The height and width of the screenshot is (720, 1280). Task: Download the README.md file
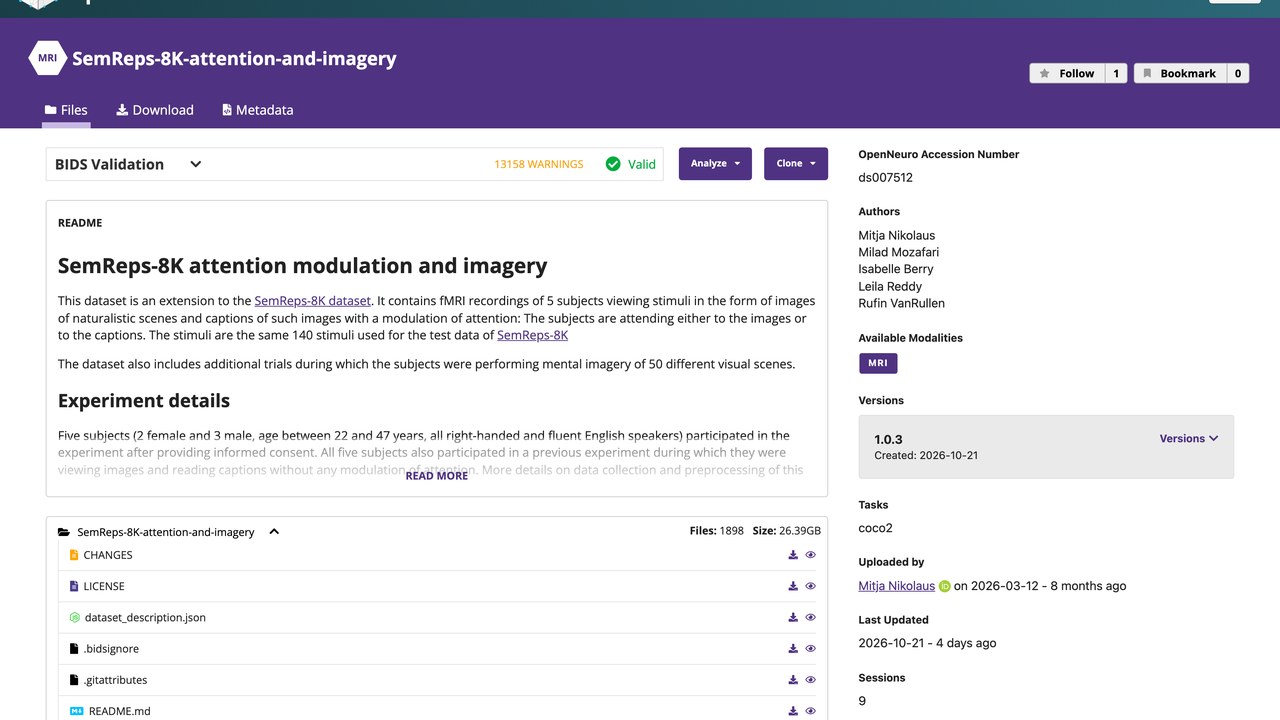click(x=793, y=711)
